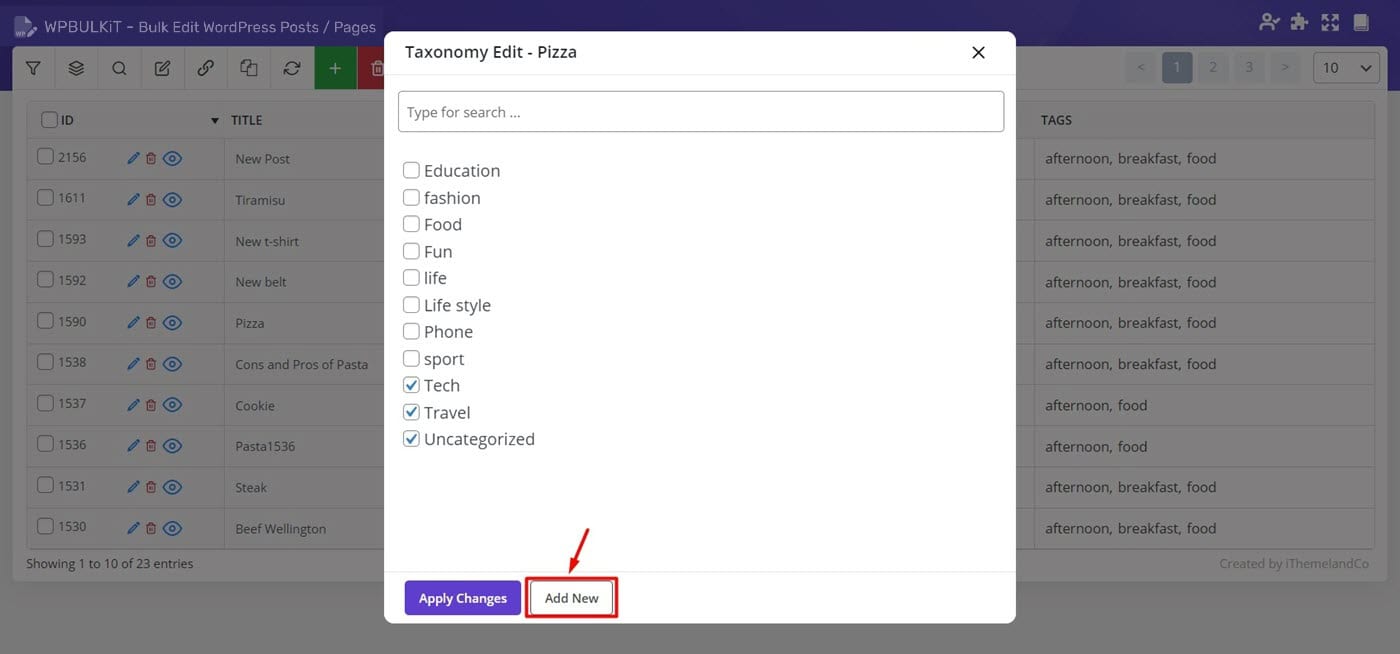Viewport: 1400px width, 654px height.
Task: Preview the Tiramisu post via its eye icon
Action: pyautogui.click(x=172, y=199)
